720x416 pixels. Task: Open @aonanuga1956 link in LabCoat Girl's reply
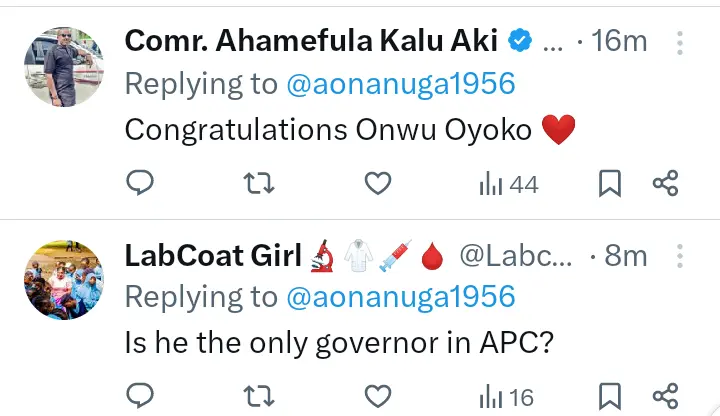click(400, 297)
